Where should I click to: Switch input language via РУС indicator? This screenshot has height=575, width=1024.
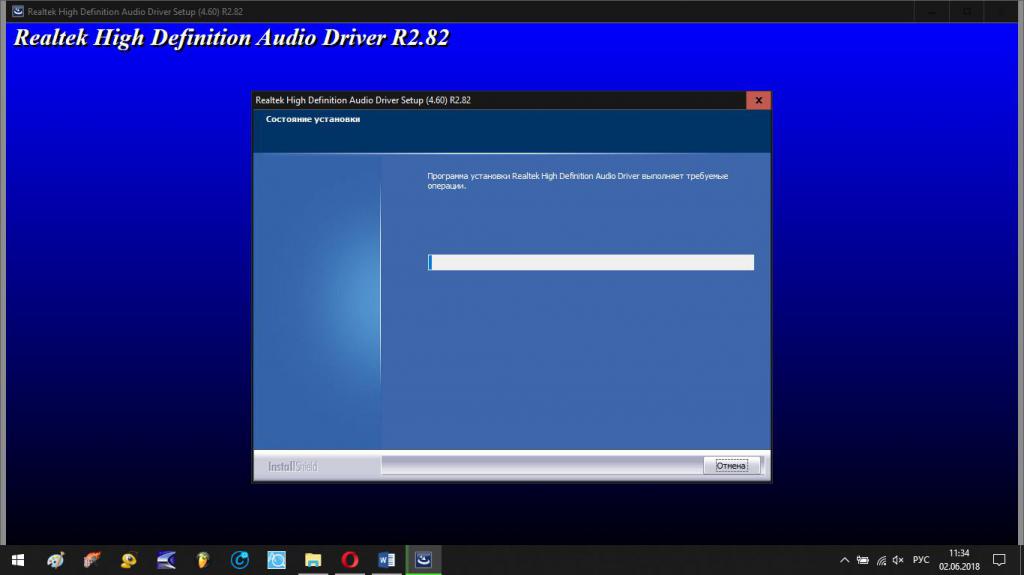[x=921, y=560]
